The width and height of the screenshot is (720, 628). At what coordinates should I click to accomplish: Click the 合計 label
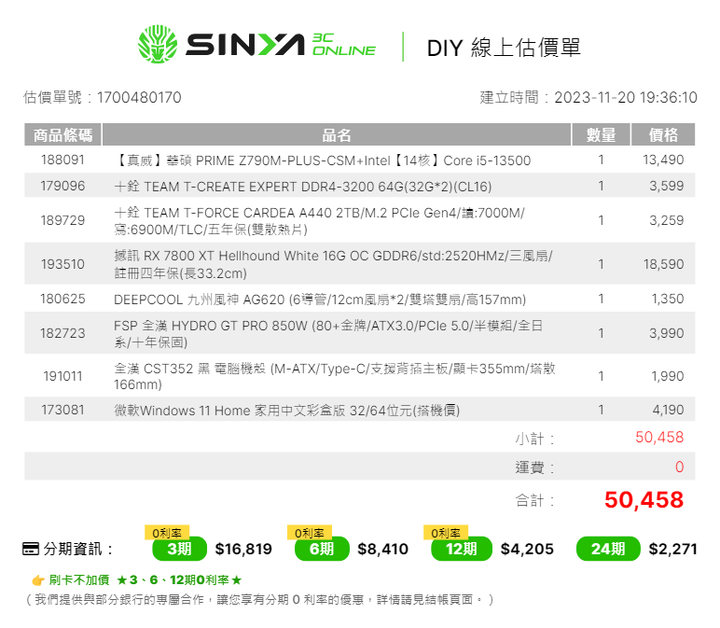pos(534,500)
